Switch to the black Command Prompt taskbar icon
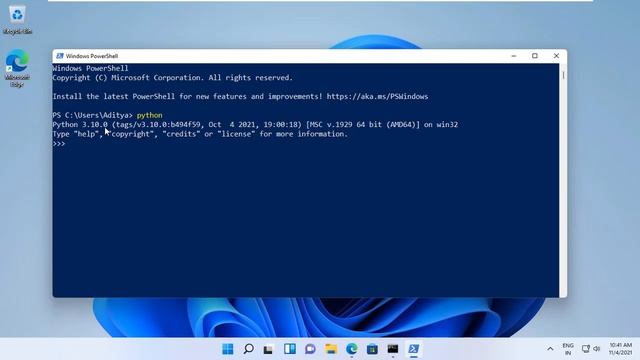640x360 pixels. [x=393, y=349]
